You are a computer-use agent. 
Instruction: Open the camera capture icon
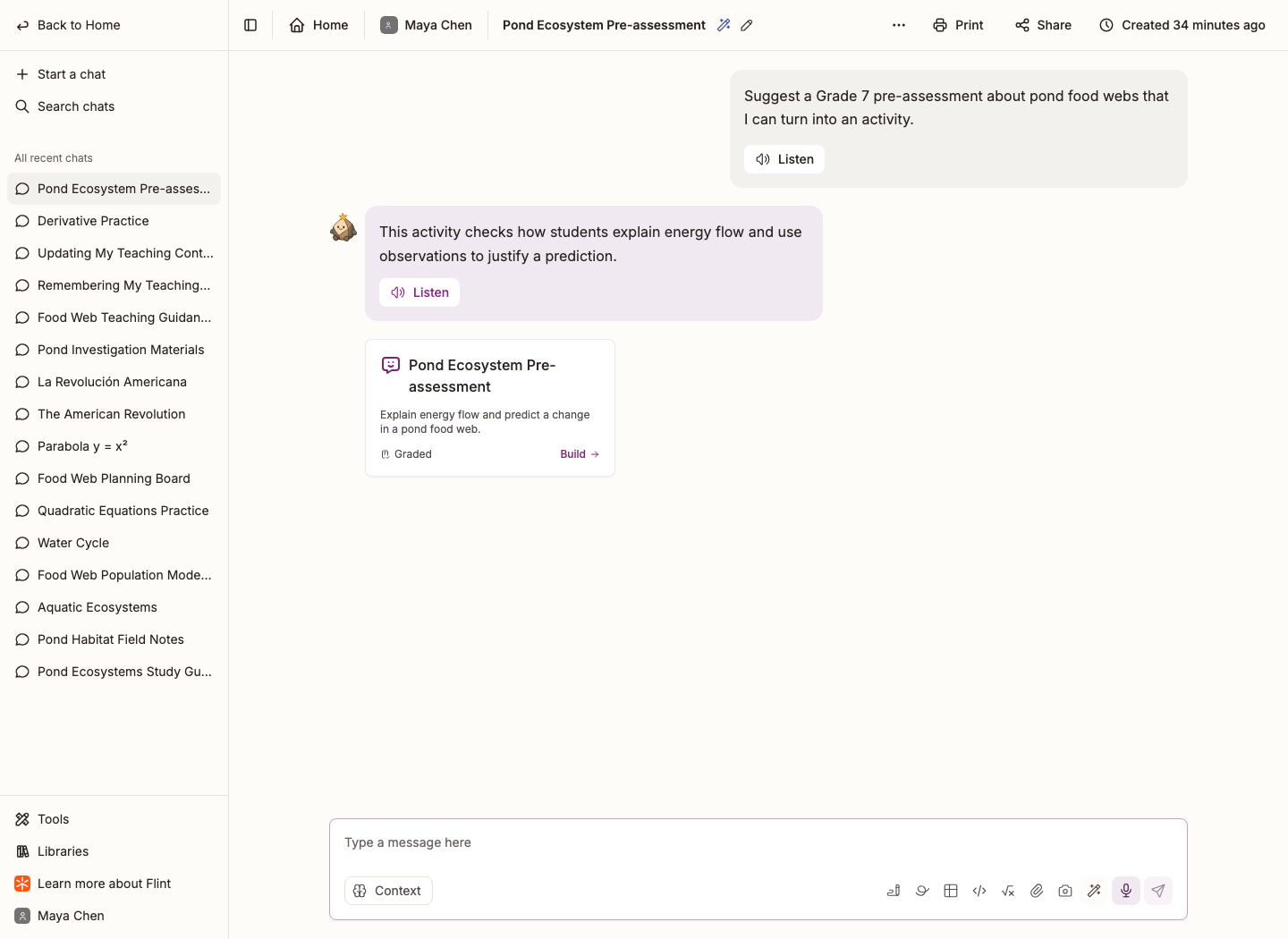1065,891
